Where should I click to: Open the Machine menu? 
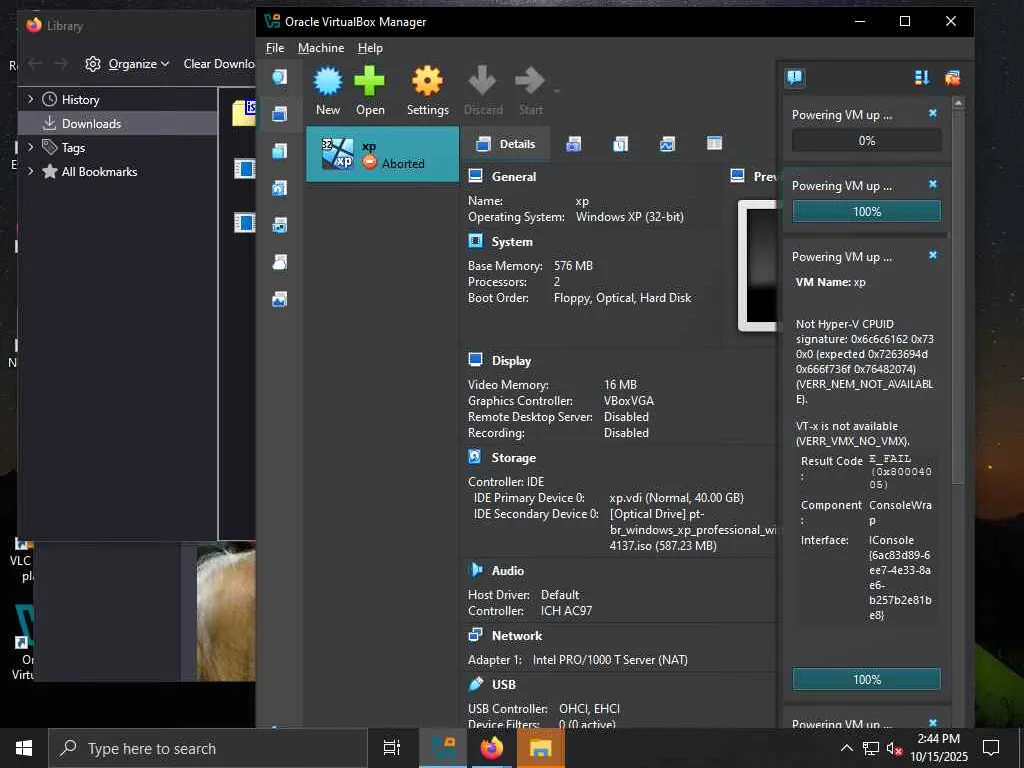[x=321, y=48]
